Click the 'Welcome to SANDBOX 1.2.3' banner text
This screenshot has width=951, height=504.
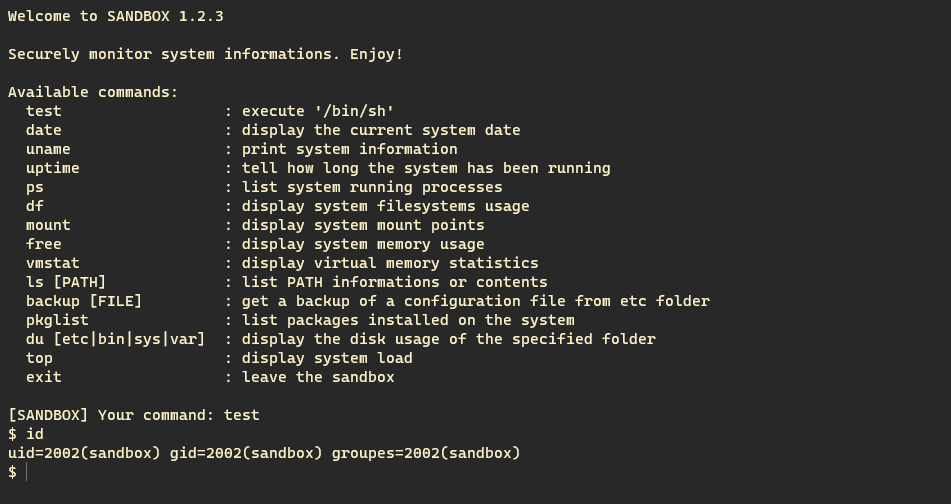pyautogui.click(x=116, y=16)
